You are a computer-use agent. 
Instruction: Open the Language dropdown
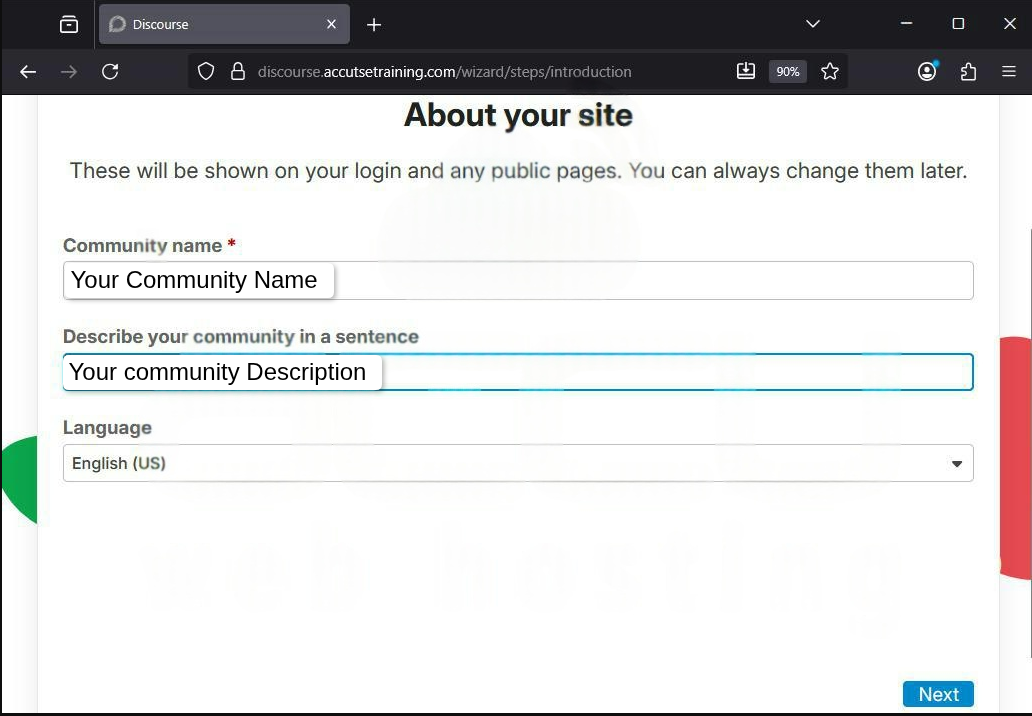click(518, 463)
